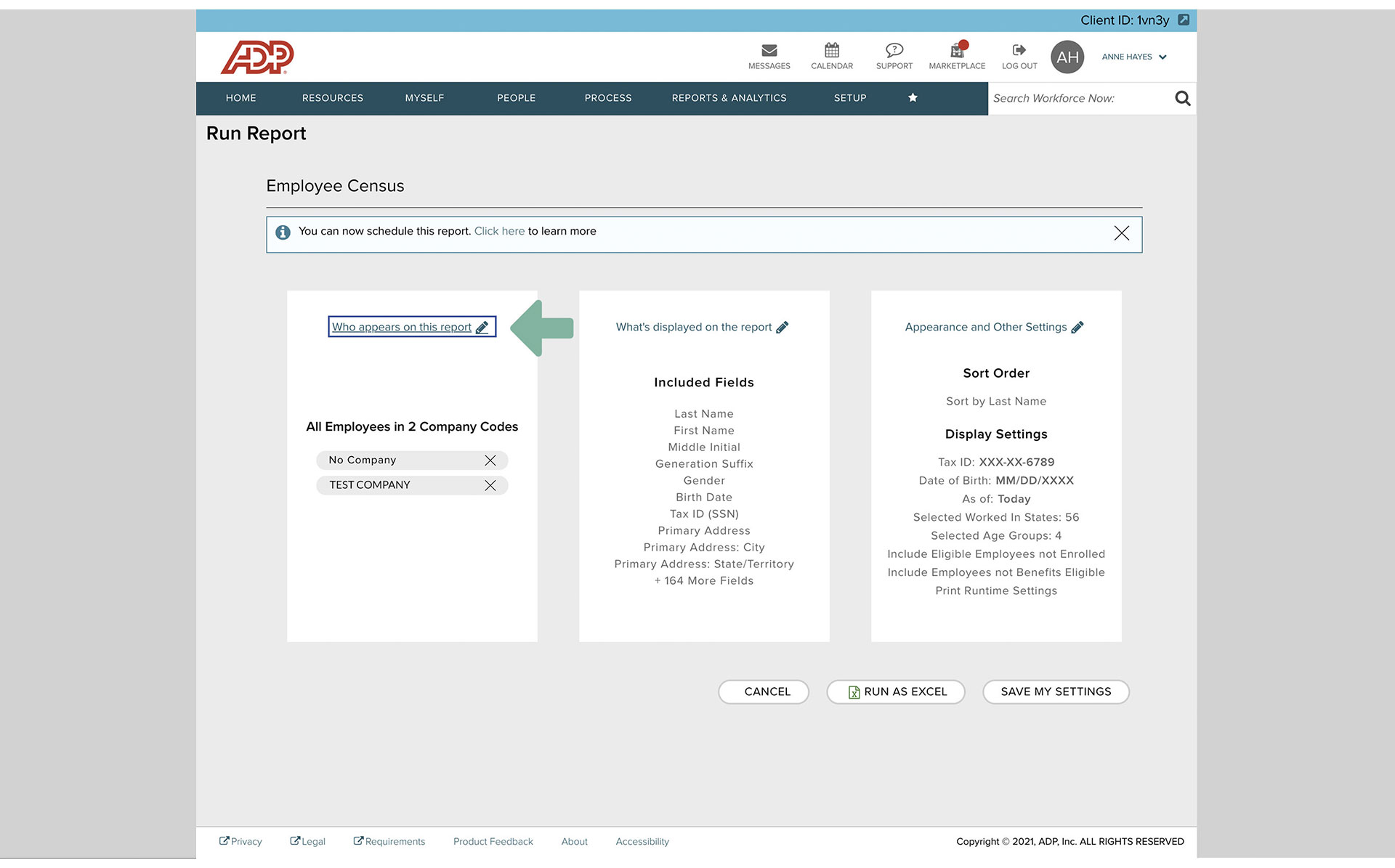Open the Messages envelope icon
This screenshot has width=1395, height=868.
pos(769,50)
